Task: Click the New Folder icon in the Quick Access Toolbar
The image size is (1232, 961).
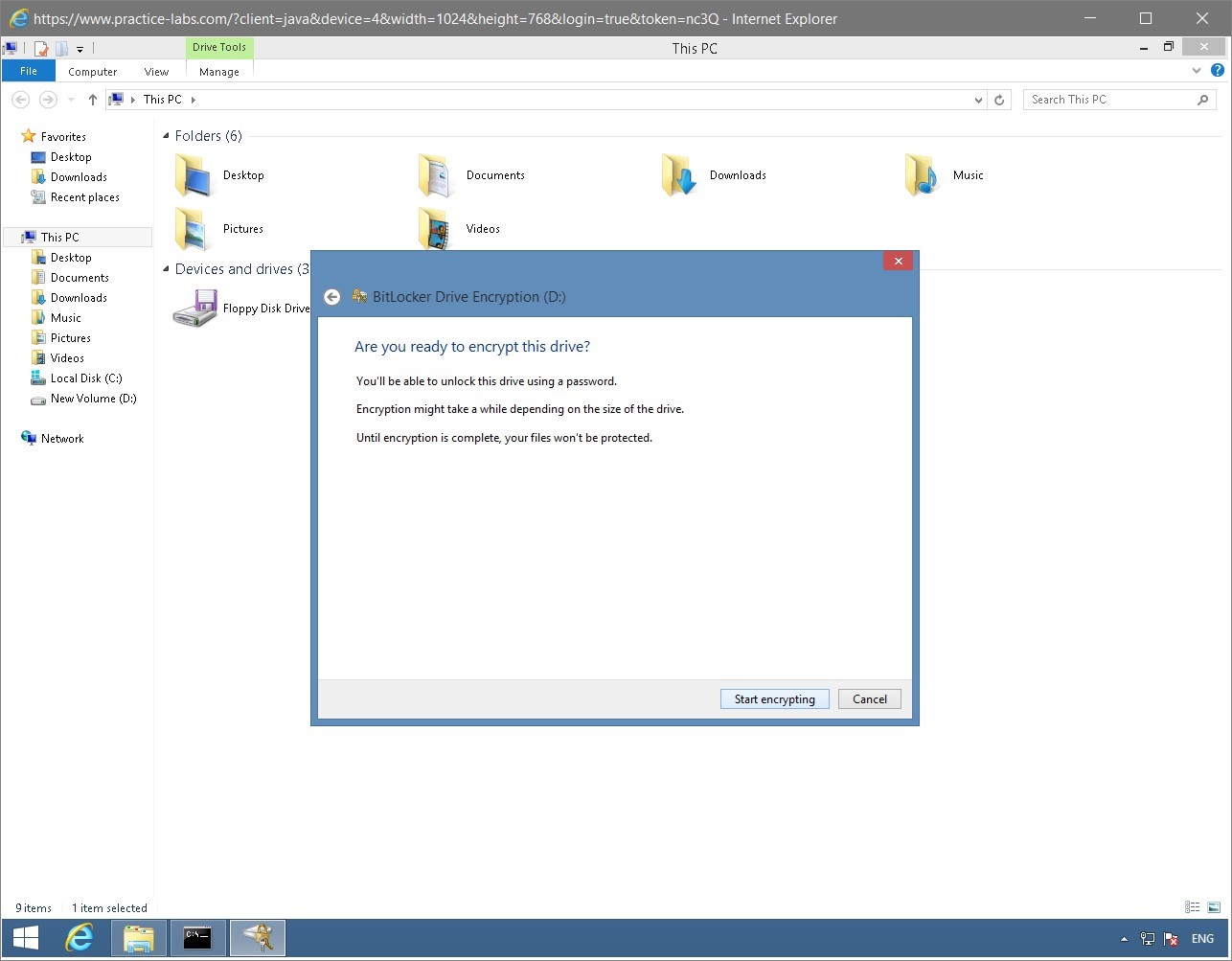Action: click(x=61, y=48)
